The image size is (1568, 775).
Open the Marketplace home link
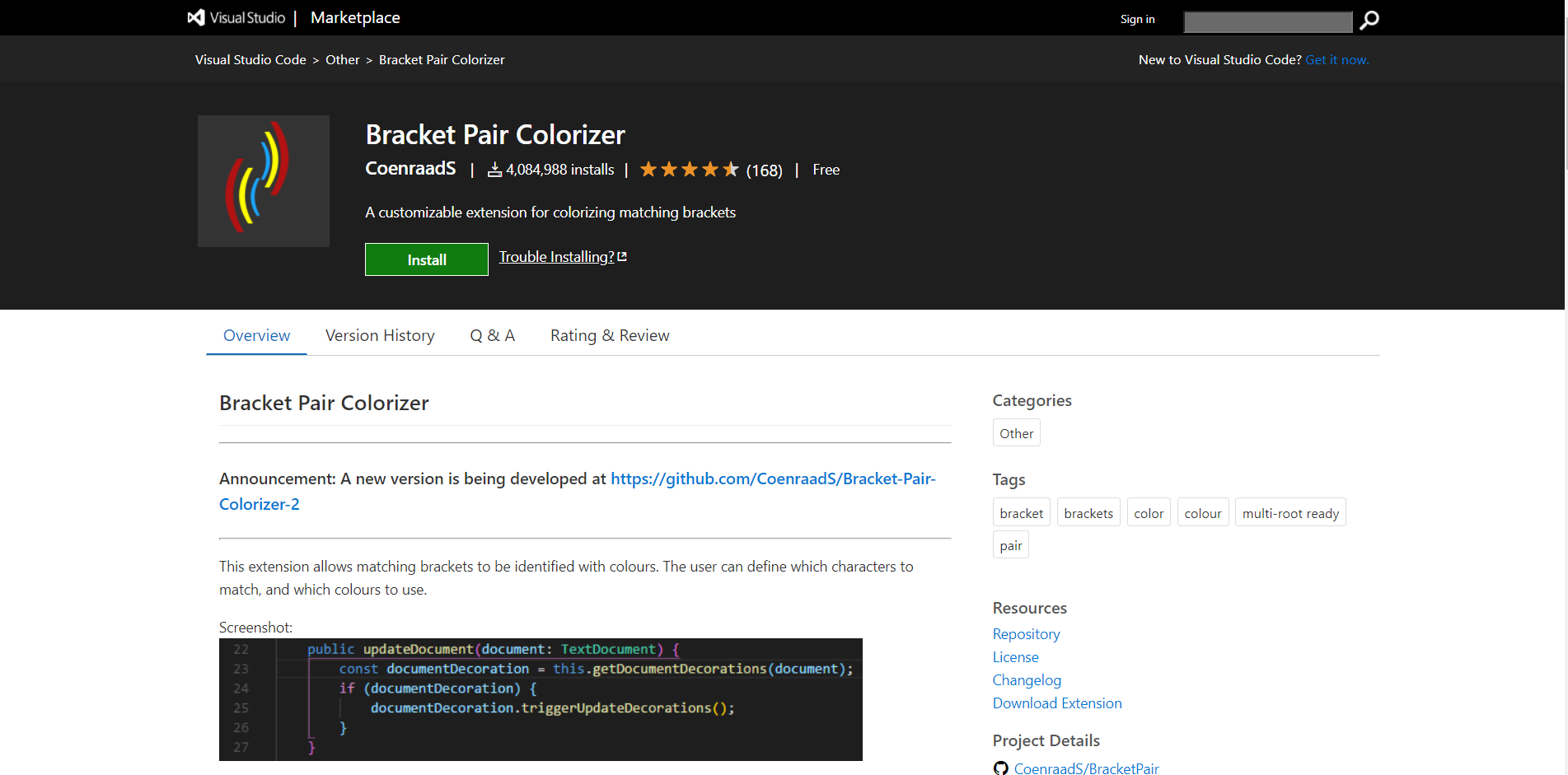pos(355,17)
